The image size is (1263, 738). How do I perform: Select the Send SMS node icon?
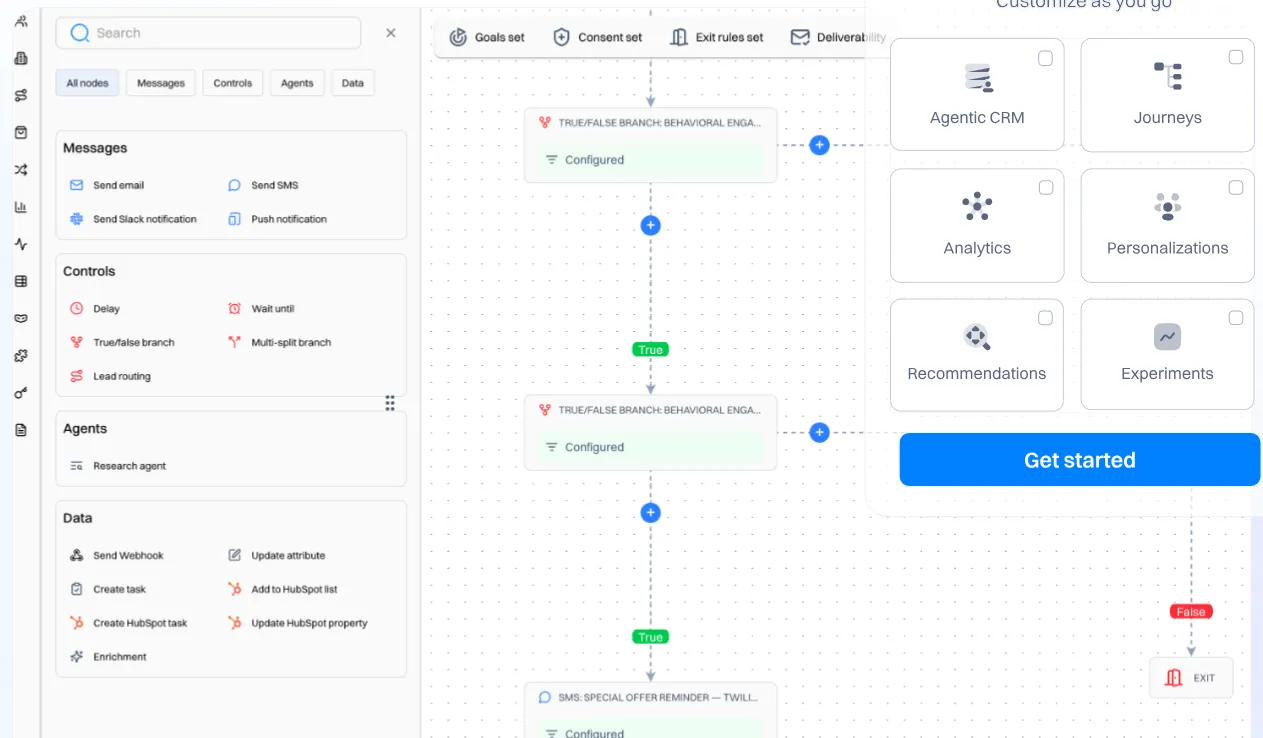coord(235,185)
